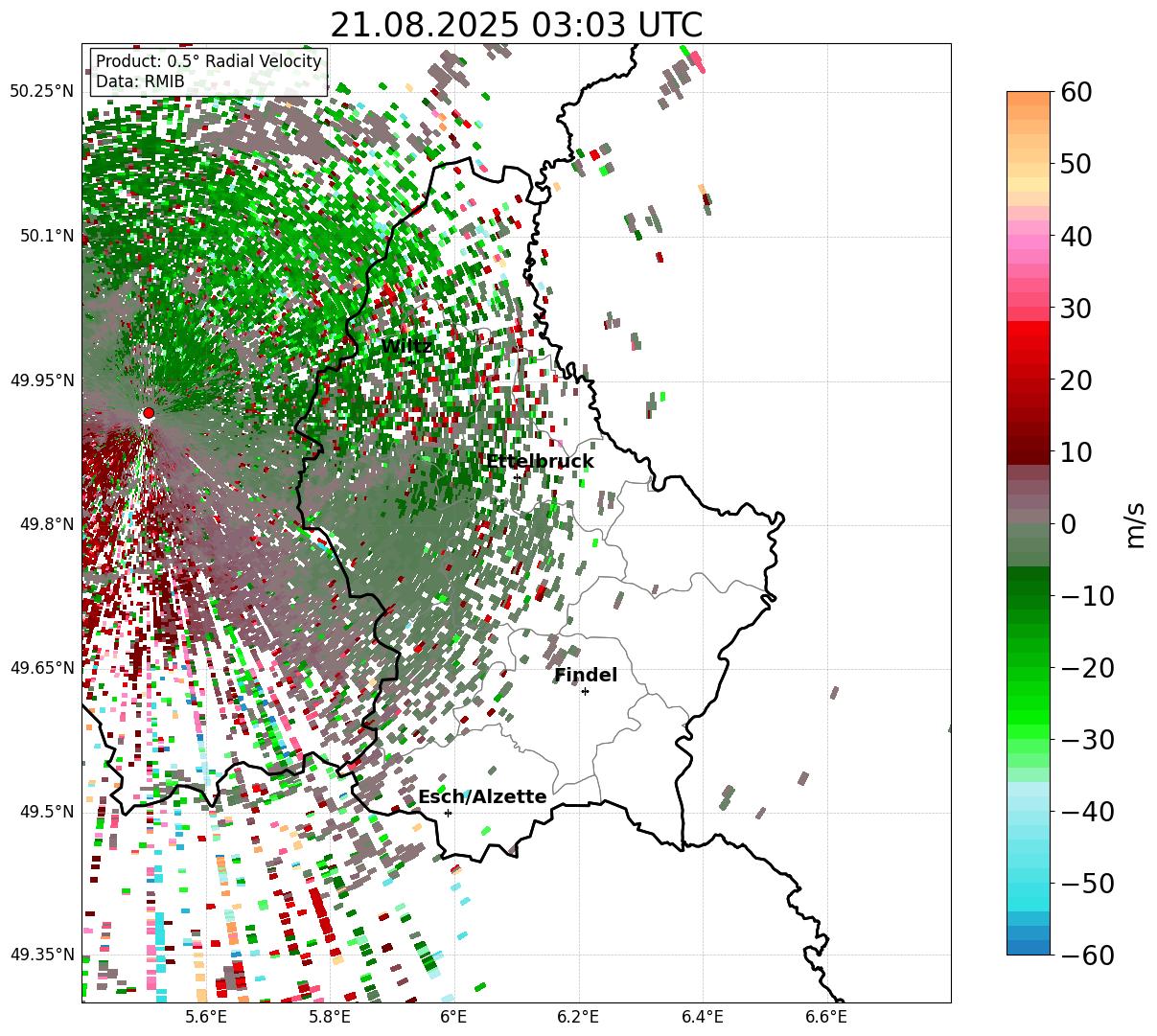
Task: Click the colorbar tick label −60
Action: pyautogui.click(x=1086, y=955)
